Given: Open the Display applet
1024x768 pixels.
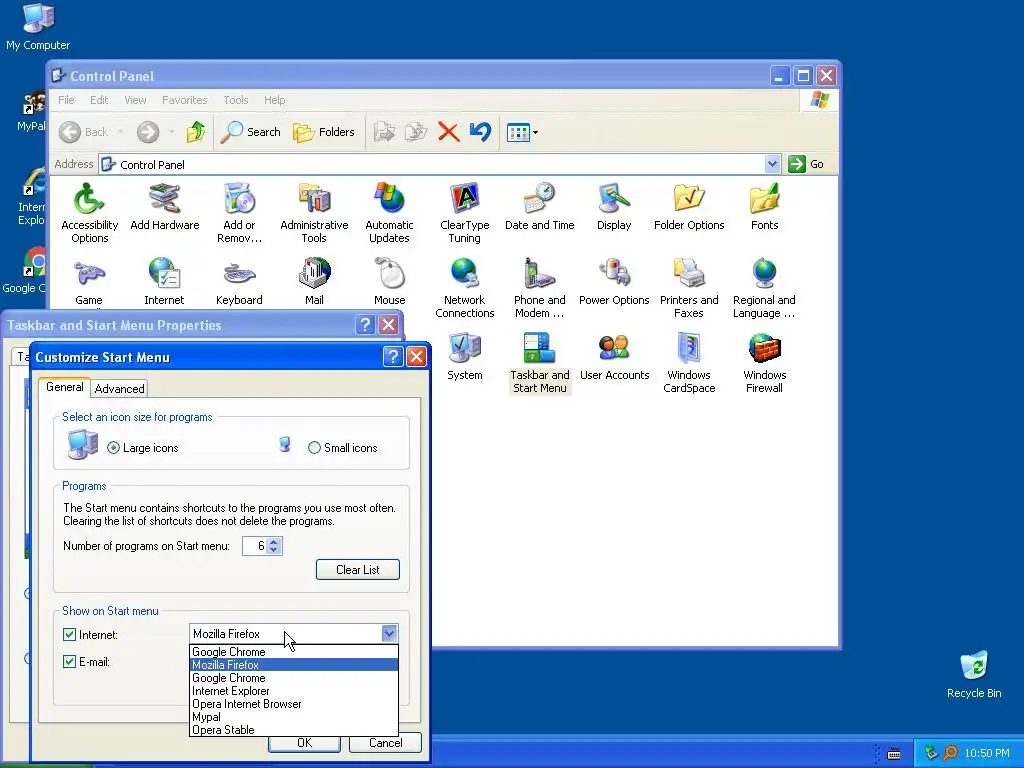Looking at the screenshot, I should tap(614, 207).
